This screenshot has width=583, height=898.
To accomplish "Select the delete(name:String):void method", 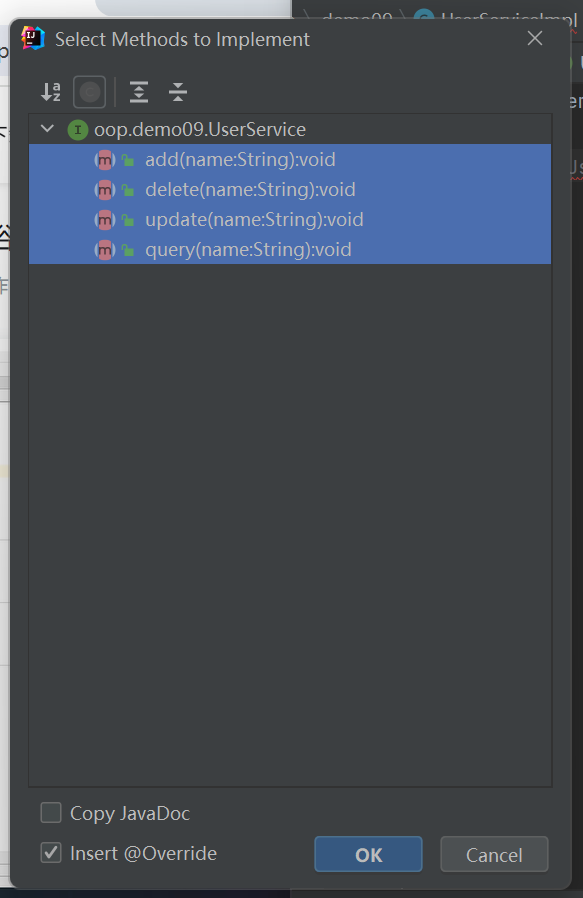I will (290, 190).
